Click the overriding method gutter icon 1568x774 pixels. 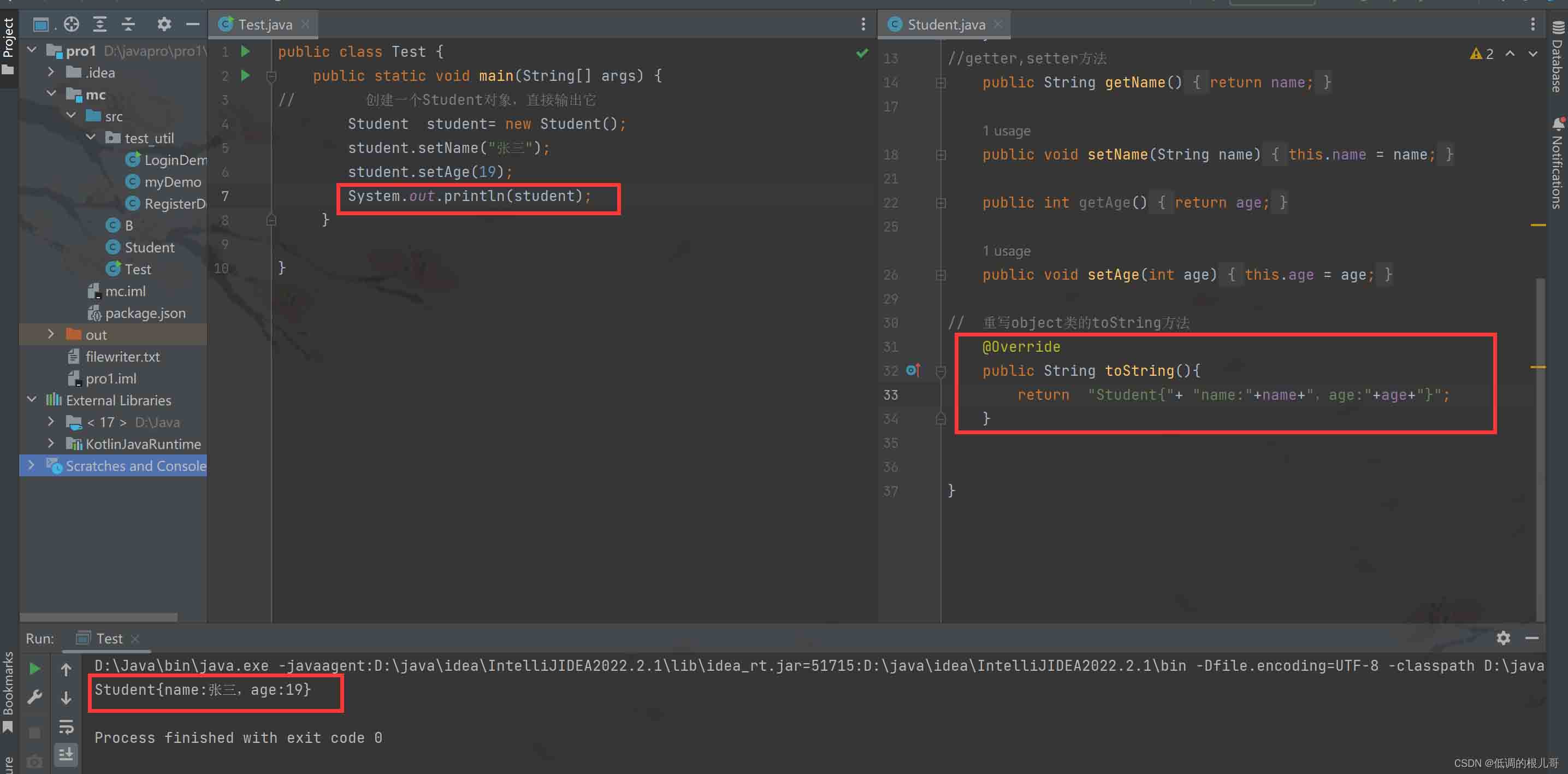click(913, 370)
